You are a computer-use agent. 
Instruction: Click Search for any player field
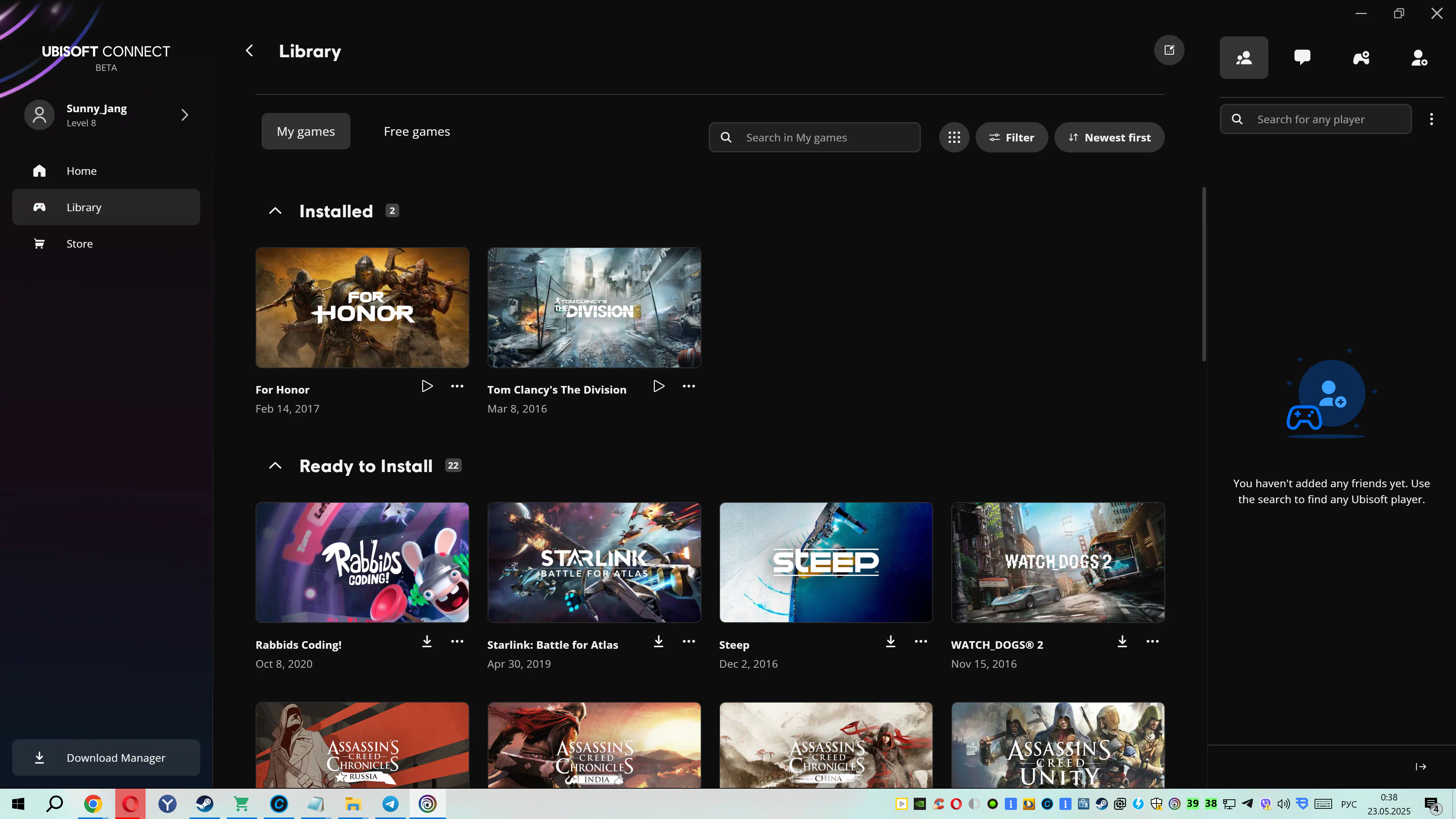coord(1315,119)
